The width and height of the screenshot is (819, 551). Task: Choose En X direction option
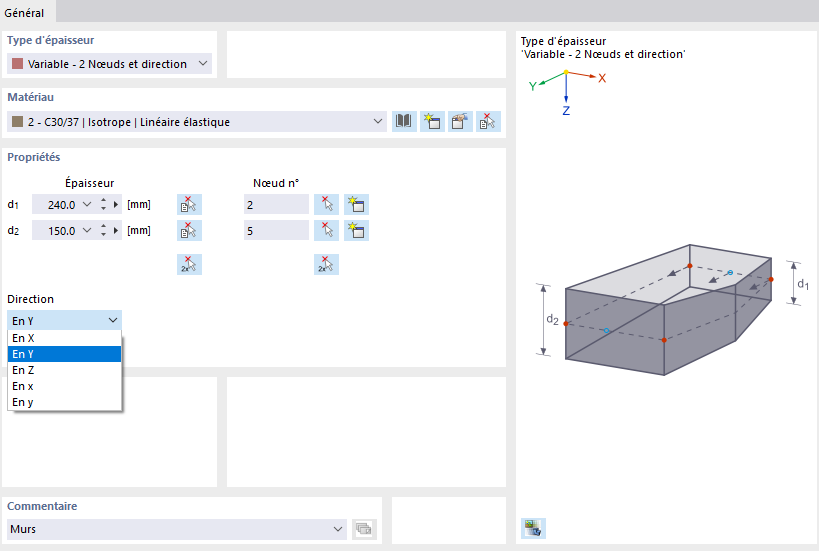pos(64,338)
